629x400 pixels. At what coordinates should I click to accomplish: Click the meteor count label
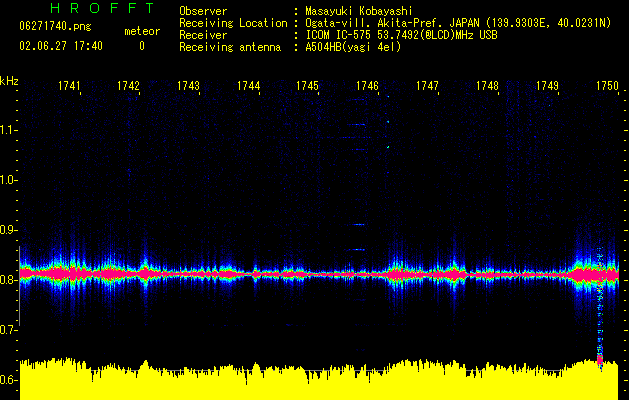(142, 31)
